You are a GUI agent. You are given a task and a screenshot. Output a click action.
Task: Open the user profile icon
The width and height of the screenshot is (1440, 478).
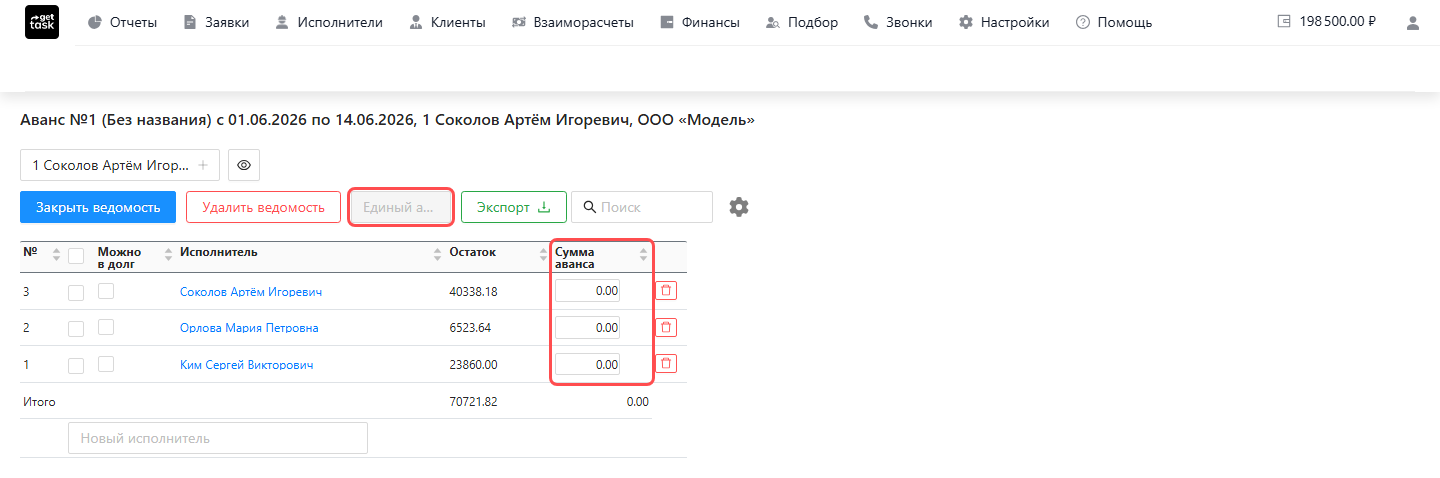click(1412, 22)
